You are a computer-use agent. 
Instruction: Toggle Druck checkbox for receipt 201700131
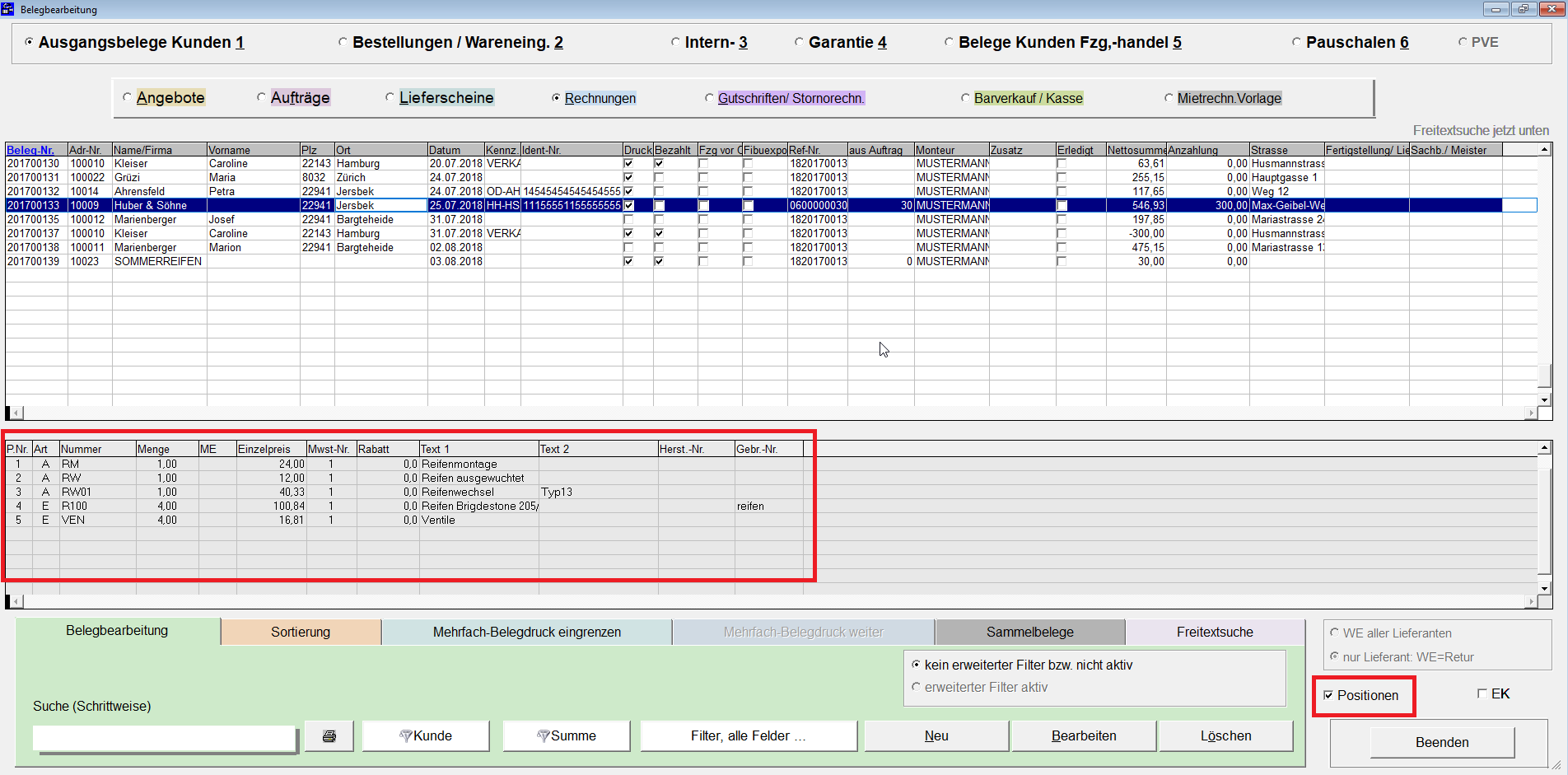pyautogui.click(x=628, y=177)
